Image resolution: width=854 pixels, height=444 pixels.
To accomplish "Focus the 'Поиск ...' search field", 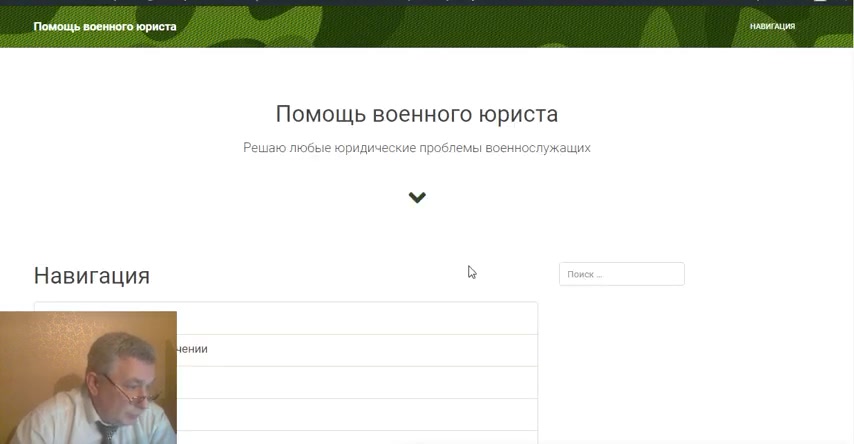I will (x=621, y=274).
